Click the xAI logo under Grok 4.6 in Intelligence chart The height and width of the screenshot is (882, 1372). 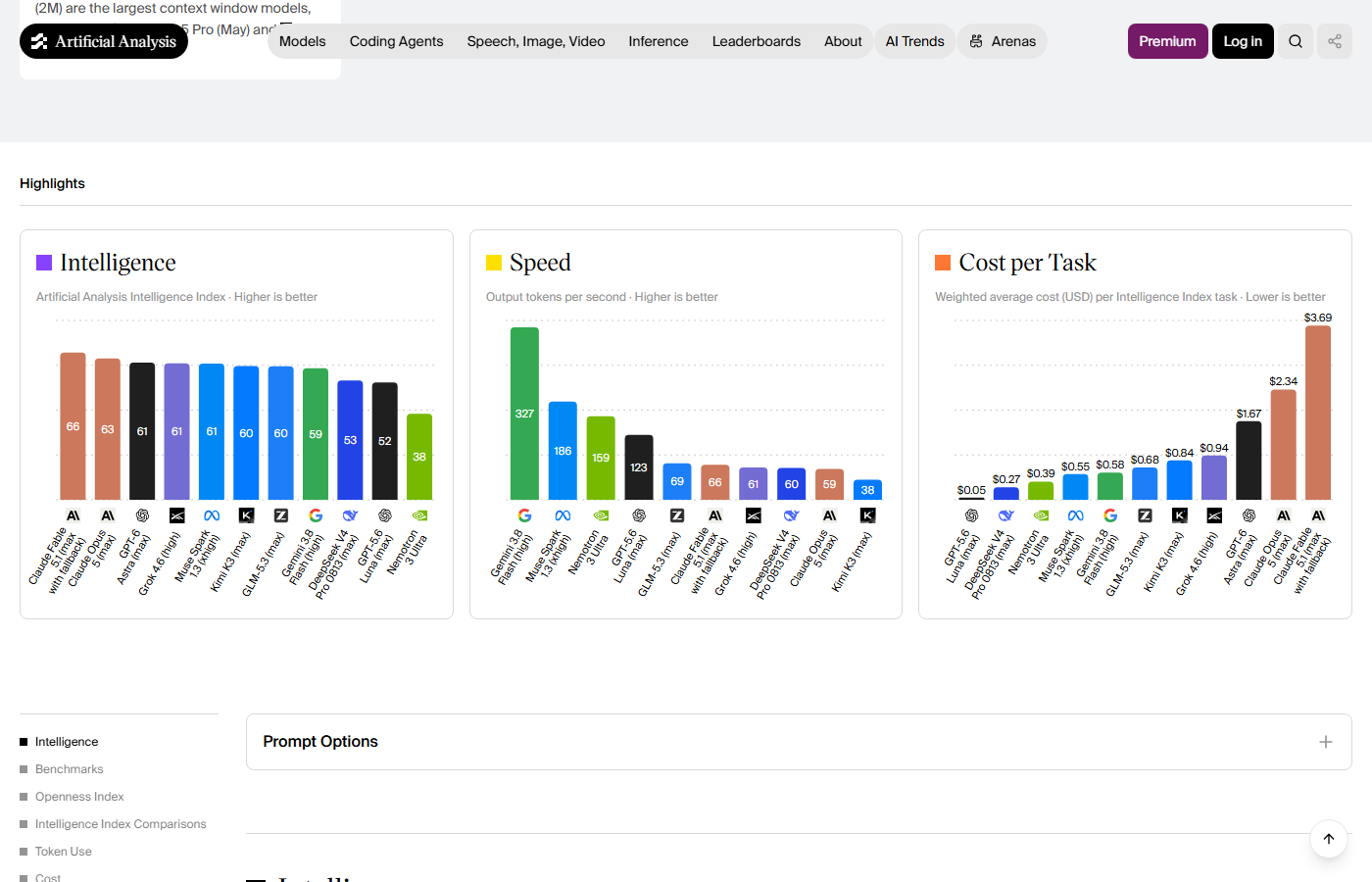tap(177, 515)
